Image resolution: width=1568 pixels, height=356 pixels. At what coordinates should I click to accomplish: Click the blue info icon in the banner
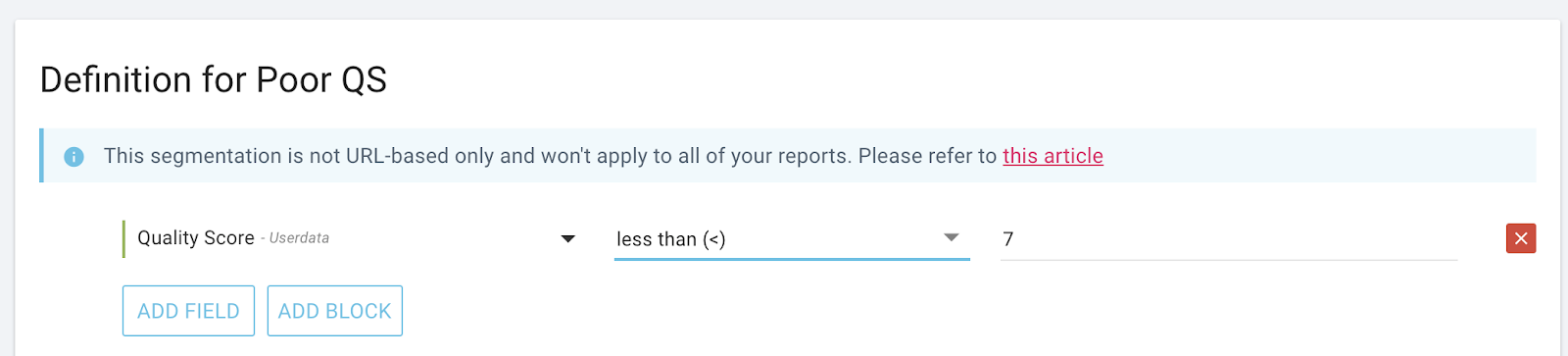click(x=73, y=157)
